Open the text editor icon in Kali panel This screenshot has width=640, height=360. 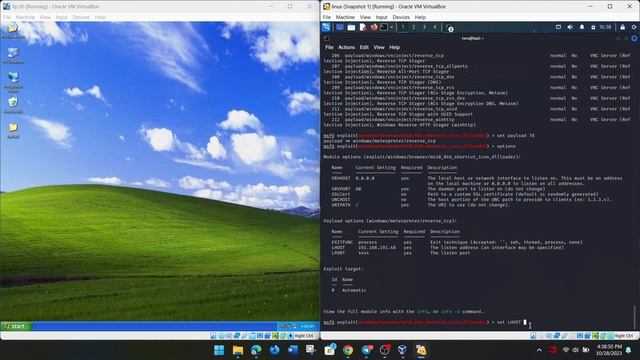362,27
